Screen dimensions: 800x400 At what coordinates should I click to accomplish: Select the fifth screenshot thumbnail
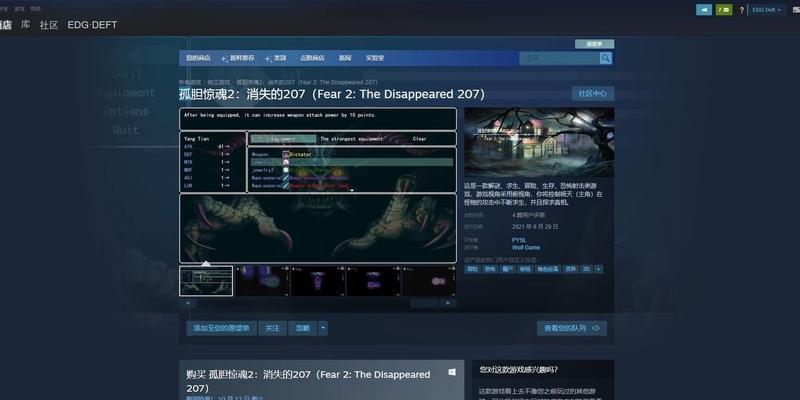[x=429, y=281]
